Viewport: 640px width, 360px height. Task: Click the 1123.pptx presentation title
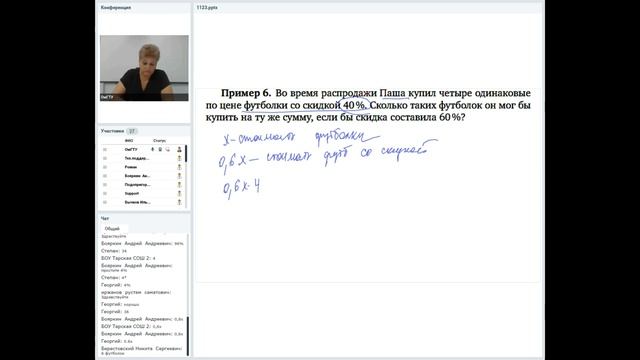coord(207,7)
